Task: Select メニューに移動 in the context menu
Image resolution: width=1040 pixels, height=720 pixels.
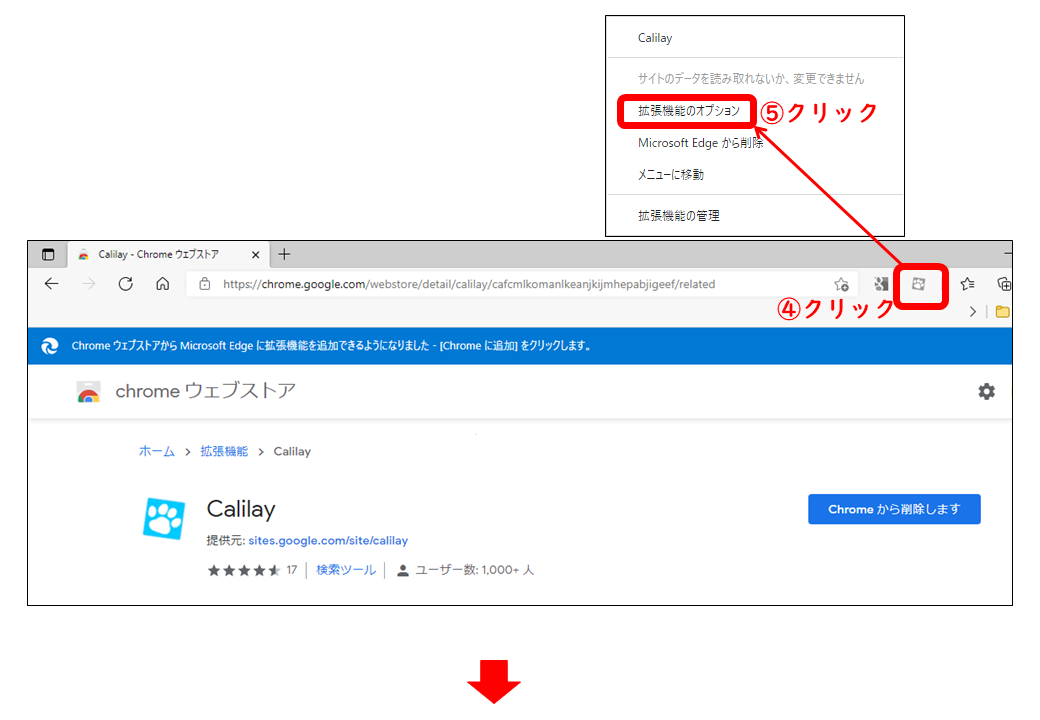Action: click(671, 174)
